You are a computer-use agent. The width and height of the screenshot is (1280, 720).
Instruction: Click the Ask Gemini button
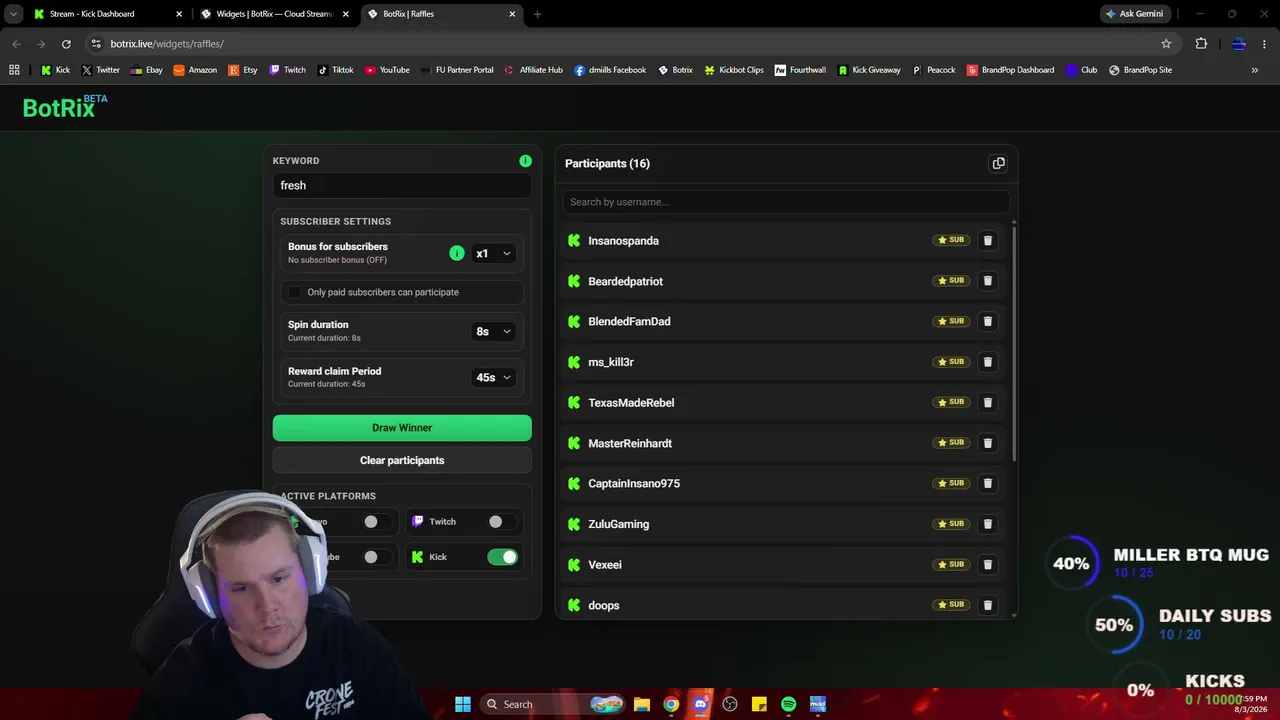tap(1135, 14)
